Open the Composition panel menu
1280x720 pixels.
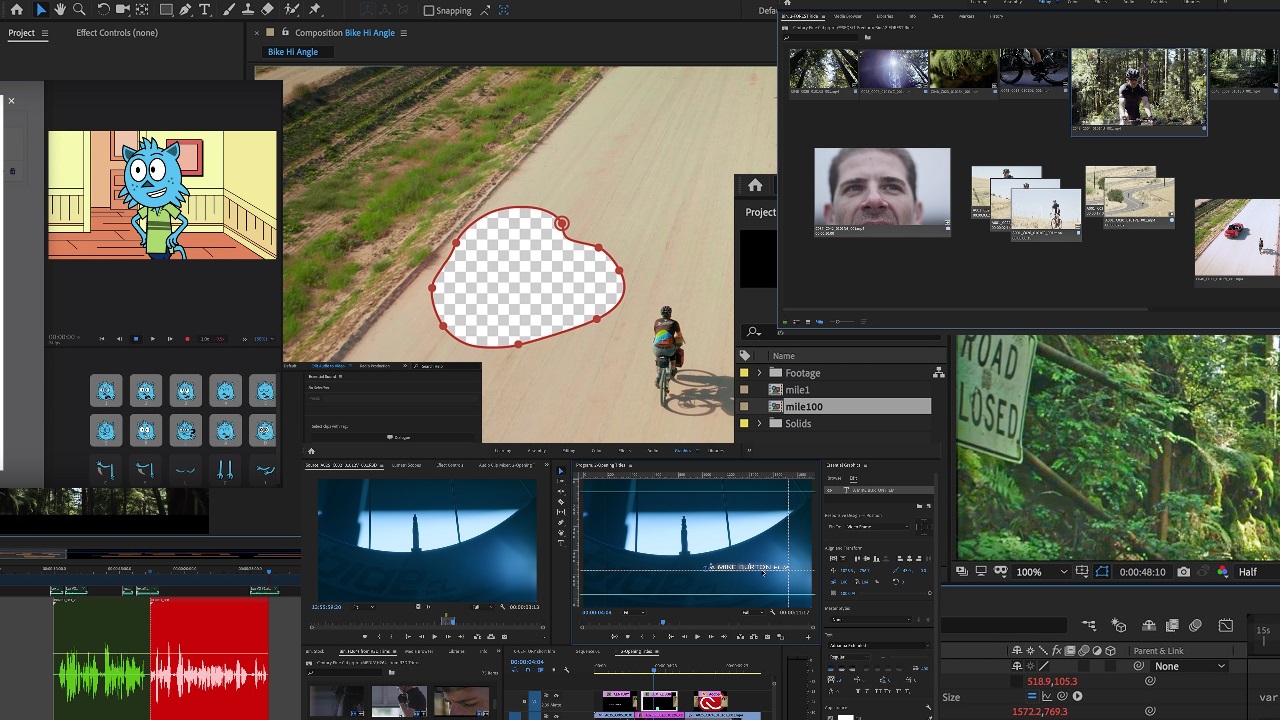coord(404,33)
